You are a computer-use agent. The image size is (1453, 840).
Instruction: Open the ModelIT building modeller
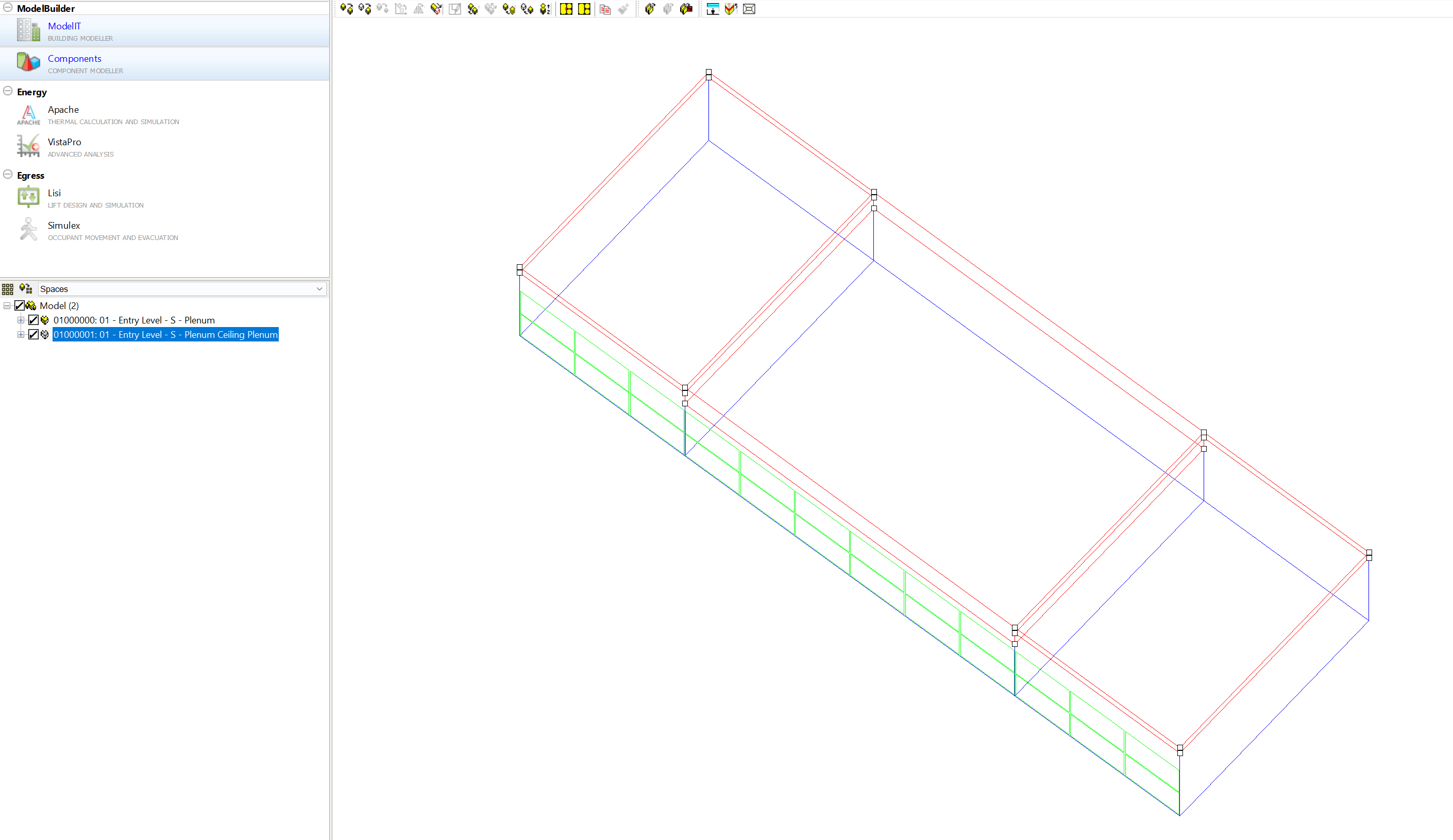tap(64, 26)
